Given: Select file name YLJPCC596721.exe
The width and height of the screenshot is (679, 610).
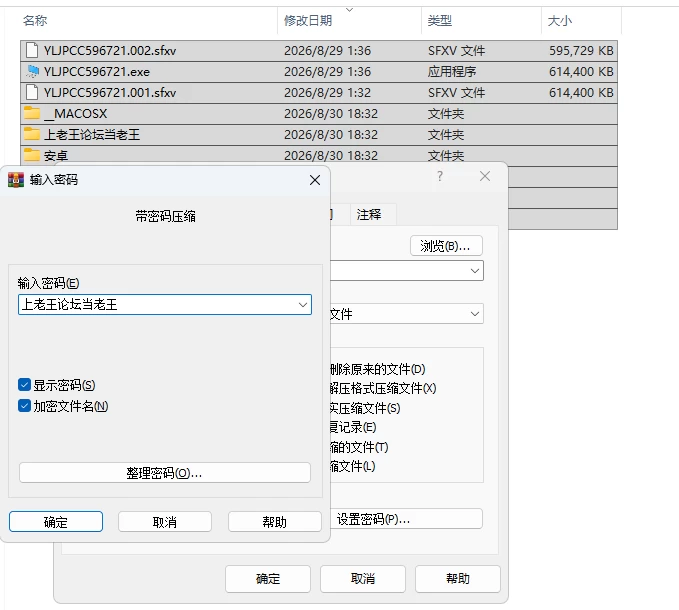Looking at the screenshot, I should point(97,71).
